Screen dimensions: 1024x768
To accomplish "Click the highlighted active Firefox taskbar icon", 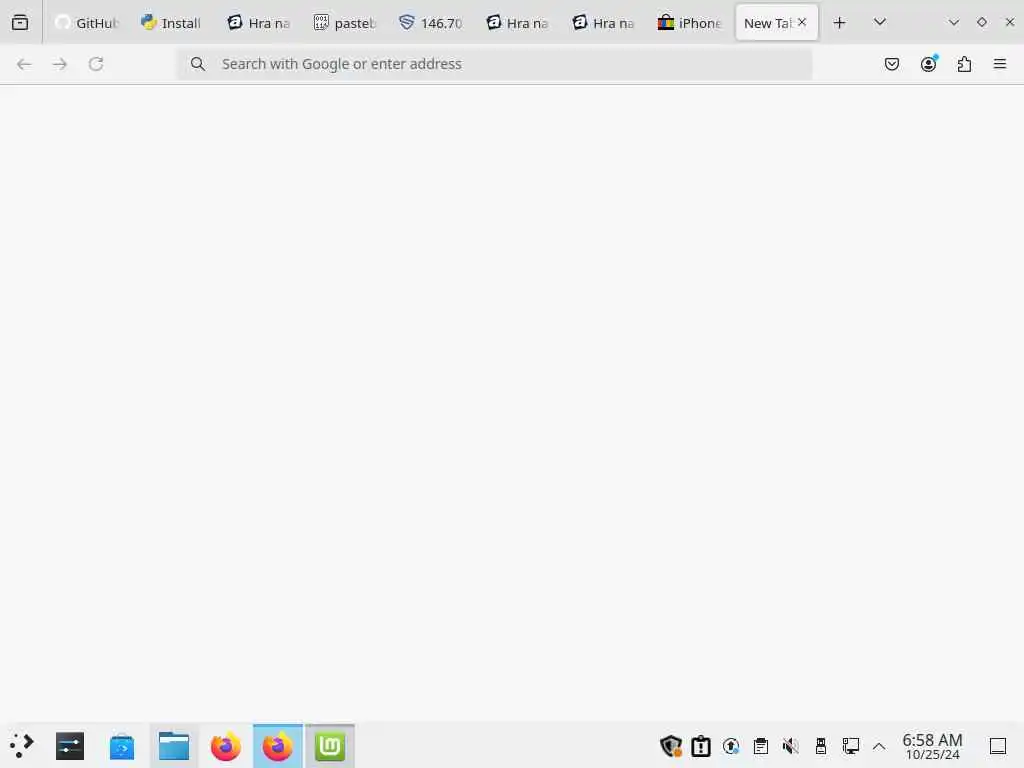I will [x=278, y=745].
